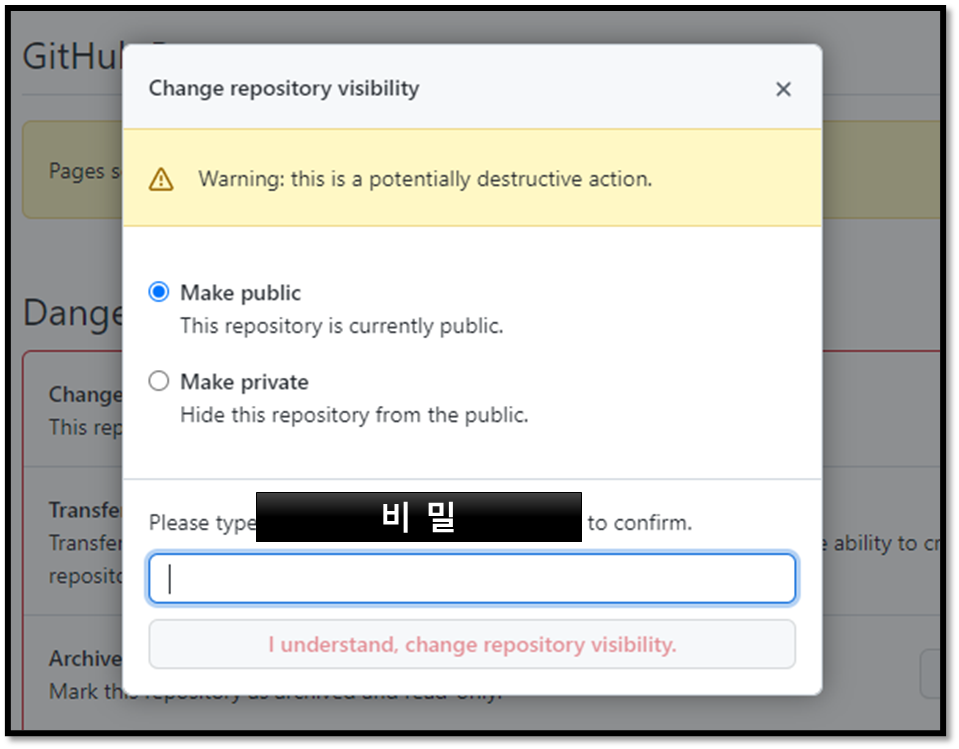Screen dimensions: 959x749
Task: Click the black redacted repository name box
Action: pyautogui.click(x=418, y=517)
